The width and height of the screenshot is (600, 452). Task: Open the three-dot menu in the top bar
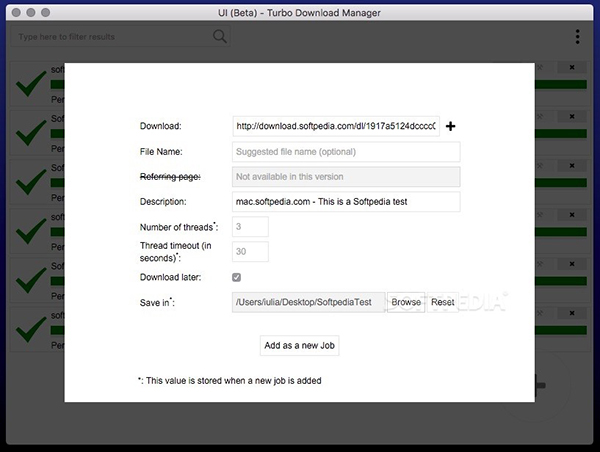coord(577,37)
